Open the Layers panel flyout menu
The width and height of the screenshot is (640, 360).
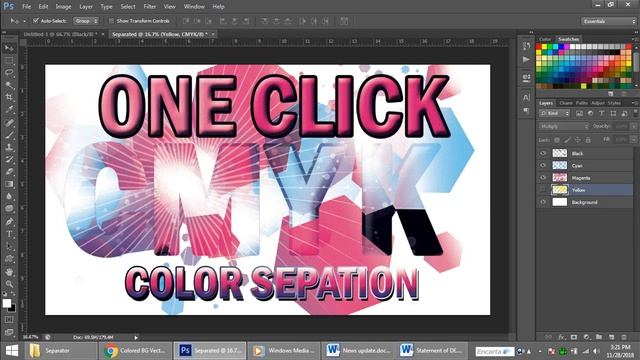point(634,103)
